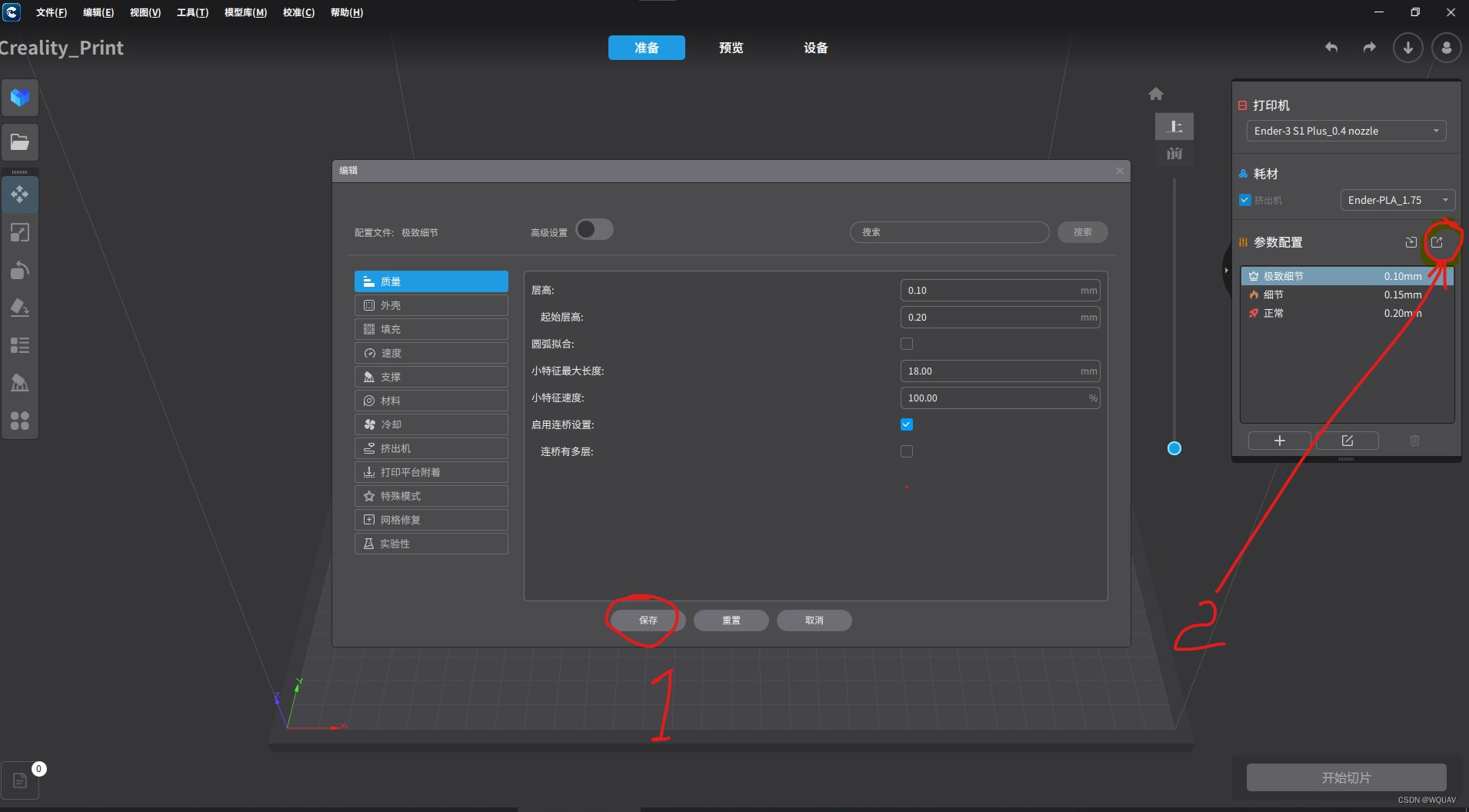Image resolution: width=1469 pixels, height=812 pixels.
Task: Select the 速度 settings category
Action: [x=431, y=353]
